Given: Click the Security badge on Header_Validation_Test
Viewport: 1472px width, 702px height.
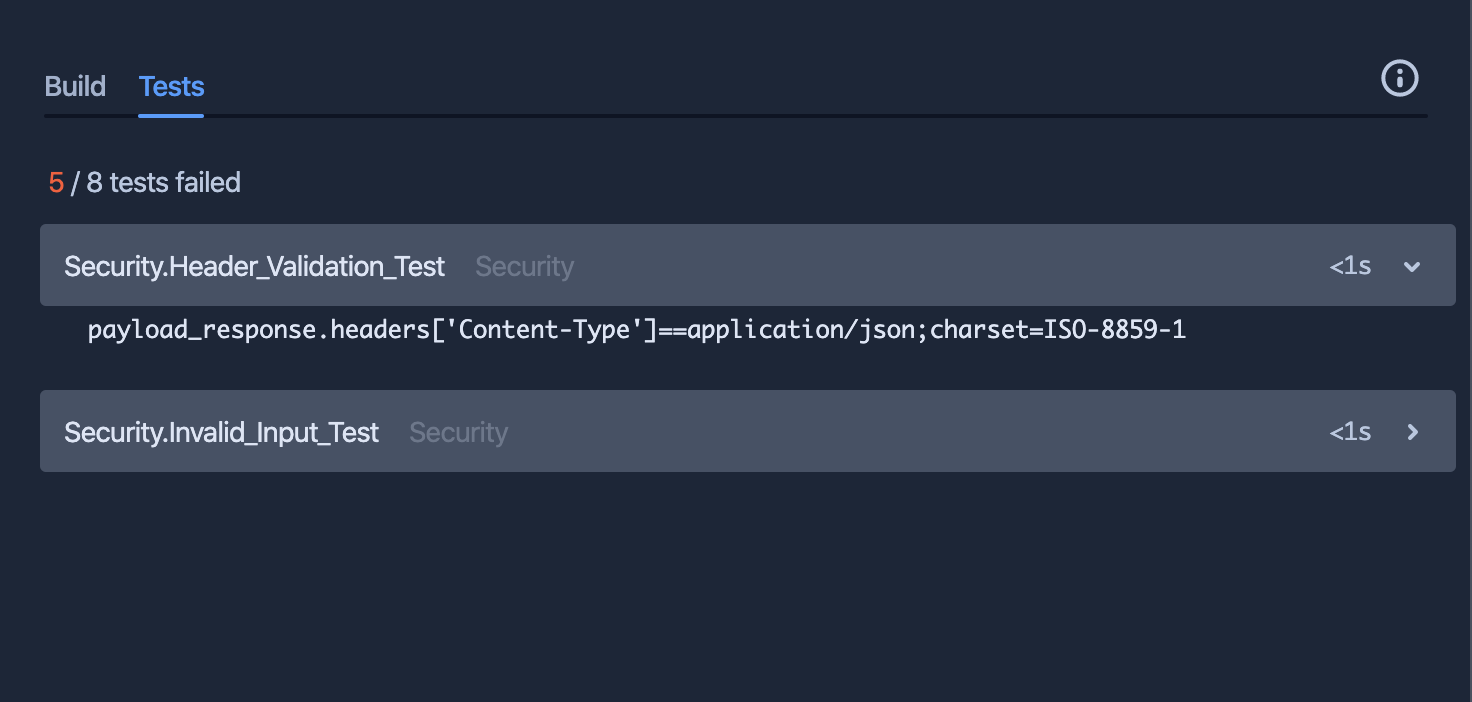Looking at the screenshot, I should pos(524,266).
